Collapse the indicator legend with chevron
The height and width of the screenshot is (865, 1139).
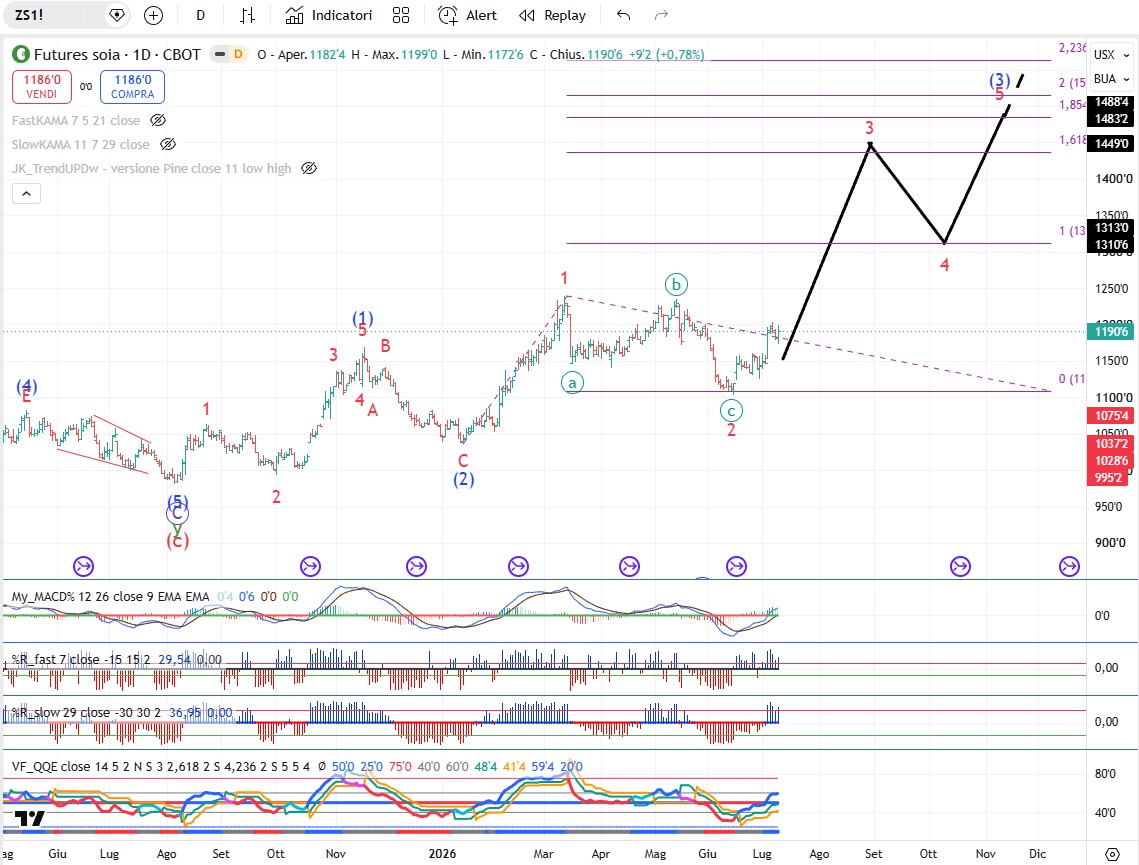coord(26,193)
